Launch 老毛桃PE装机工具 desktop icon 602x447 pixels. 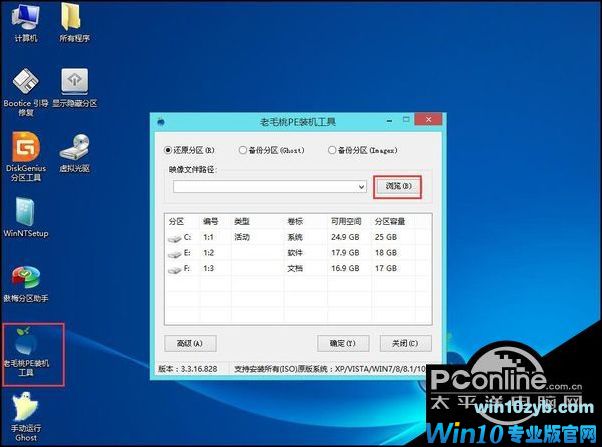[x=26, y=352]
